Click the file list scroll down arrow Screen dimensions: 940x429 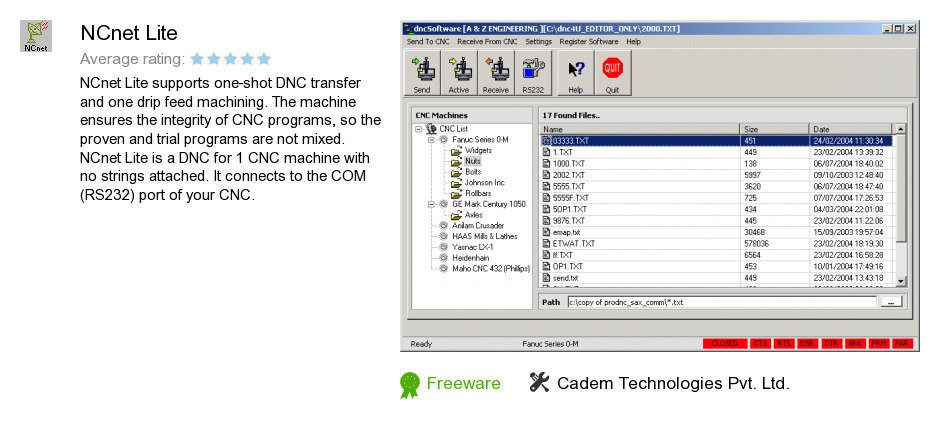900,280
